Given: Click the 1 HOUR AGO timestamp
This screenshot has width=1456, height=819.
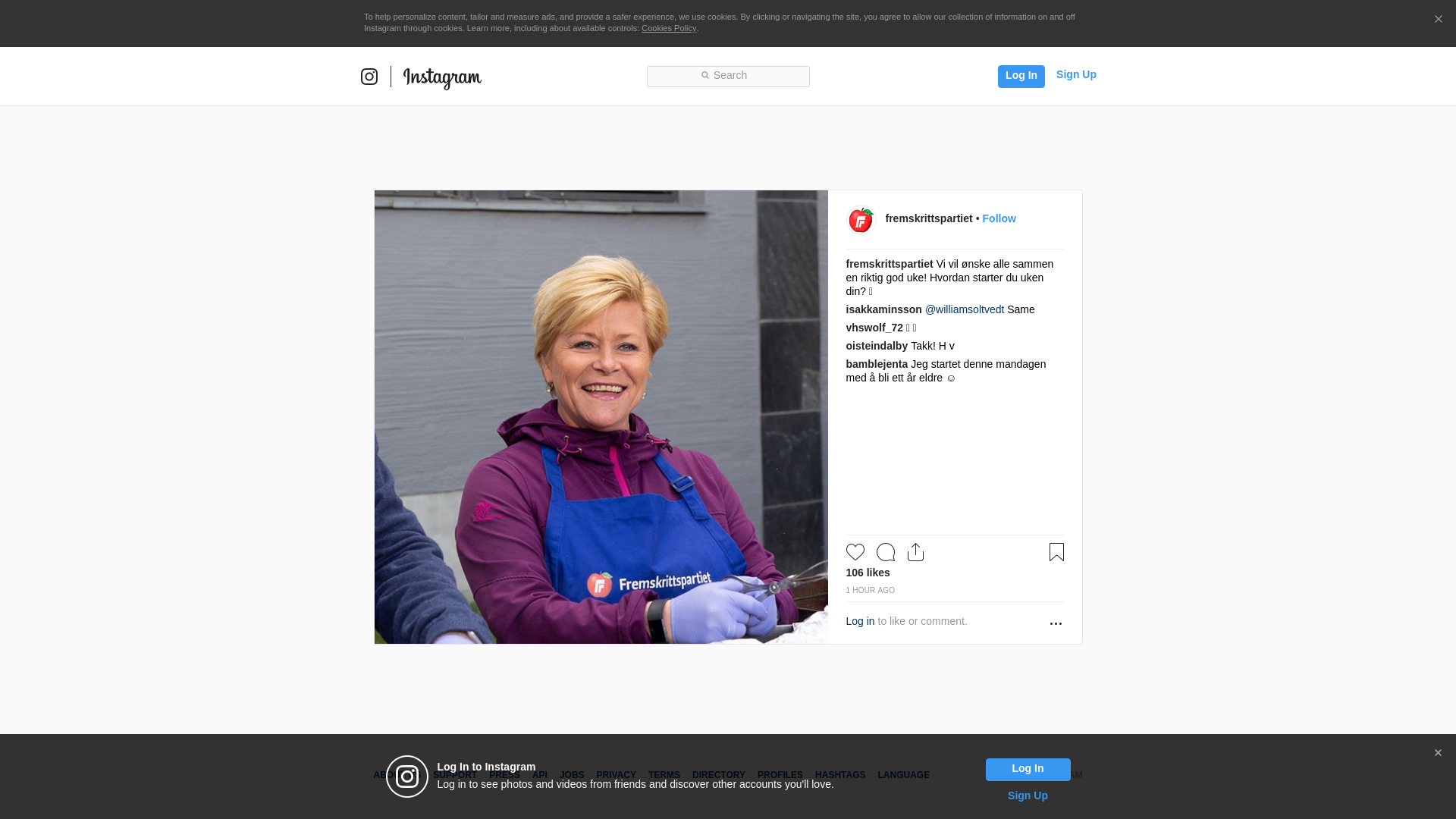Looking at the screenshot, I should pyautogui.click(x=870, y=590).
